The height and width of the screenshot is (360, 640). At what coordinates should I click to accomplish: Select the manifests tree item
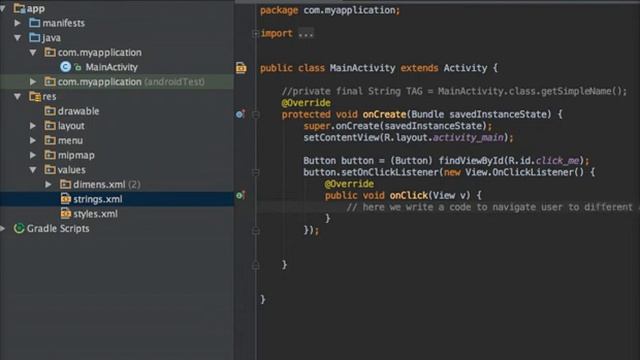64,23
